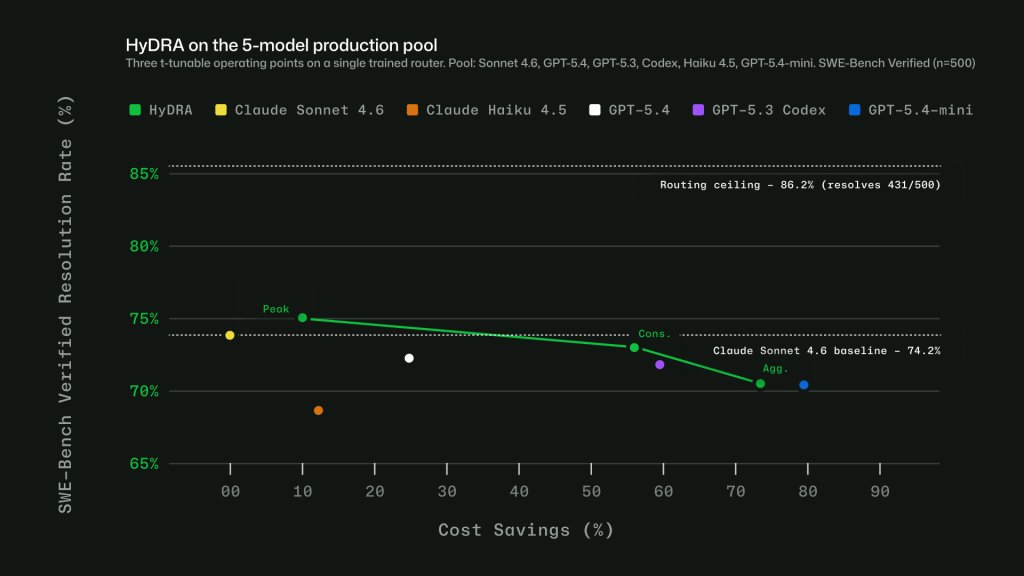The height and width of the screenshot is (576, 1024).
Task: Click the '80' x-axis tick label
Action: pyautogui.click(x=808, y=492)
